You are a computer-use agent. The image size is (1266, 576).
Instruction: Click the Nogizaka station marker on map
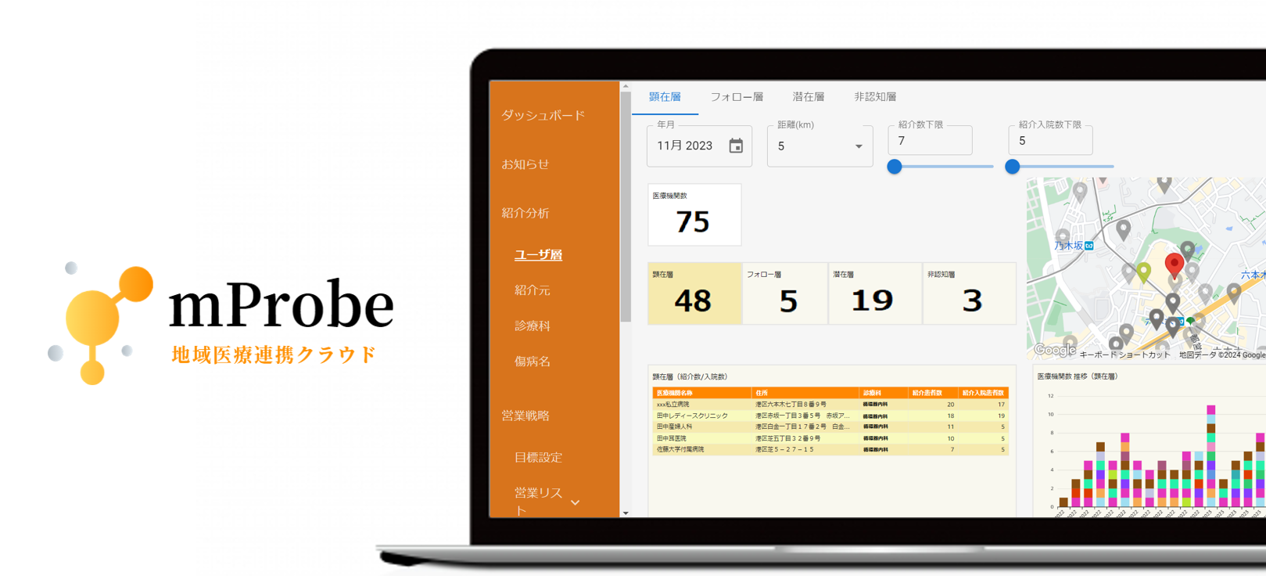1089,245
